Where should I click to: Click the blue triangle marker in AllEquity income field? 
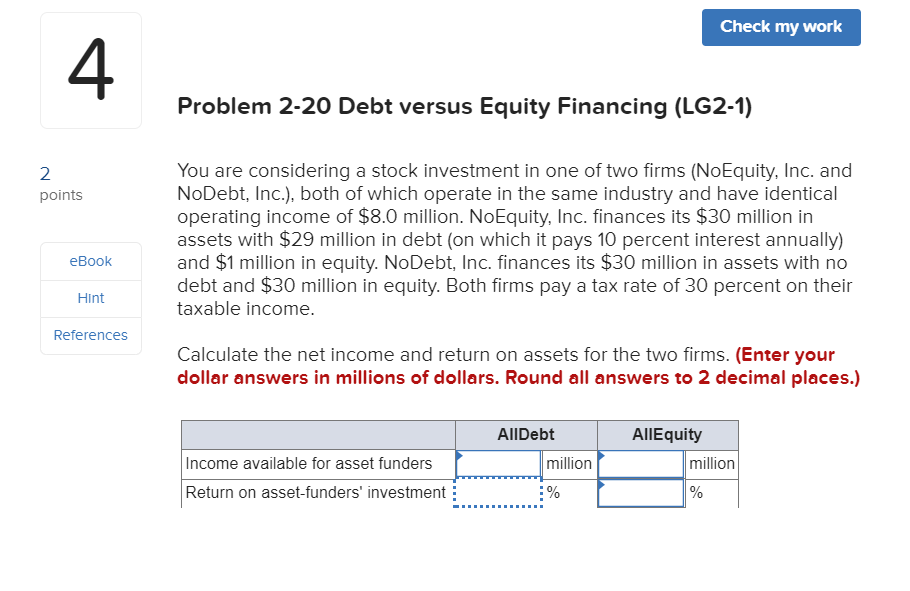[x=603, y=457]
